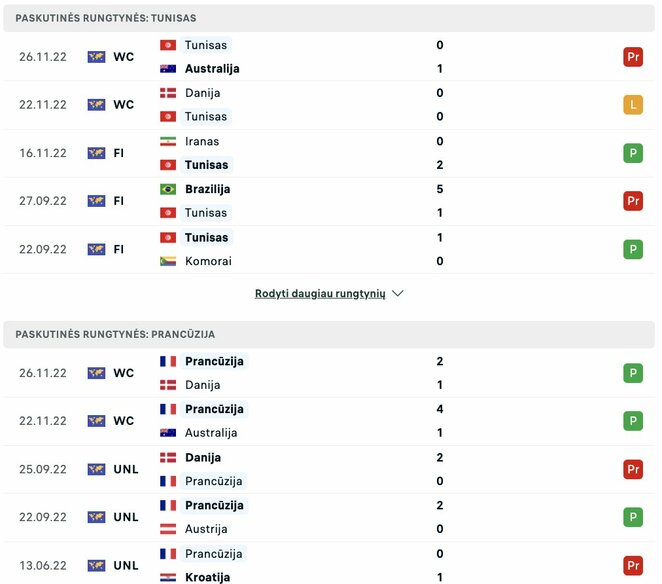Open the Australija team name in Tunisas section
662x584 pixels.
[212, 69]
